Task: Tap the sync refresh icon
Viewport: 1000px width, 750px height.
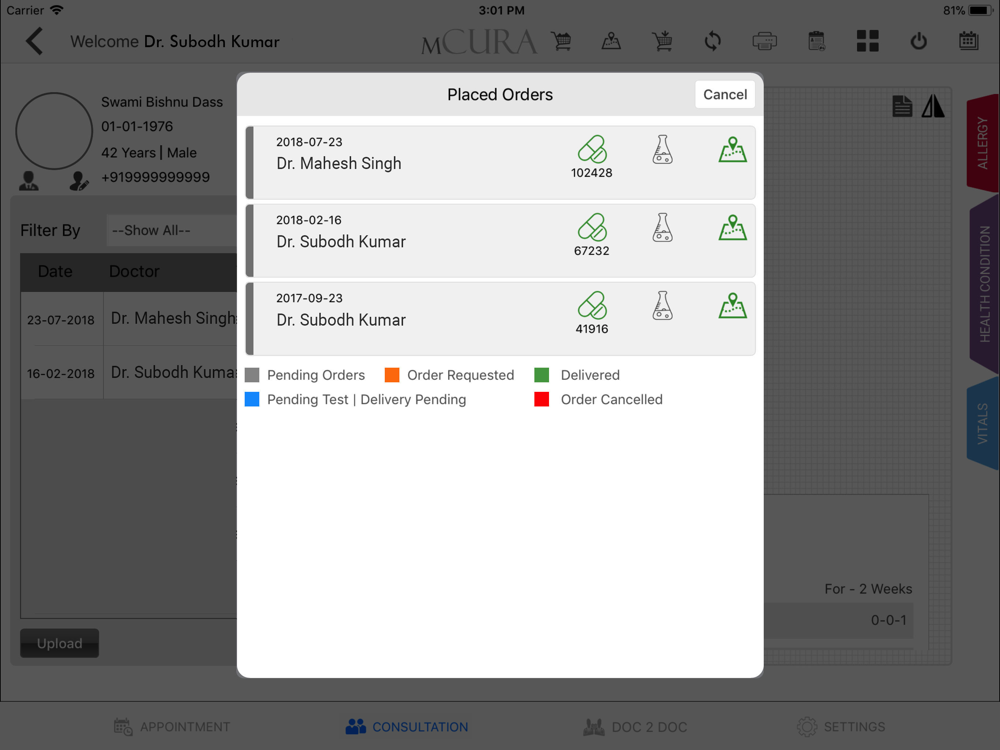Action: (713, 41)
